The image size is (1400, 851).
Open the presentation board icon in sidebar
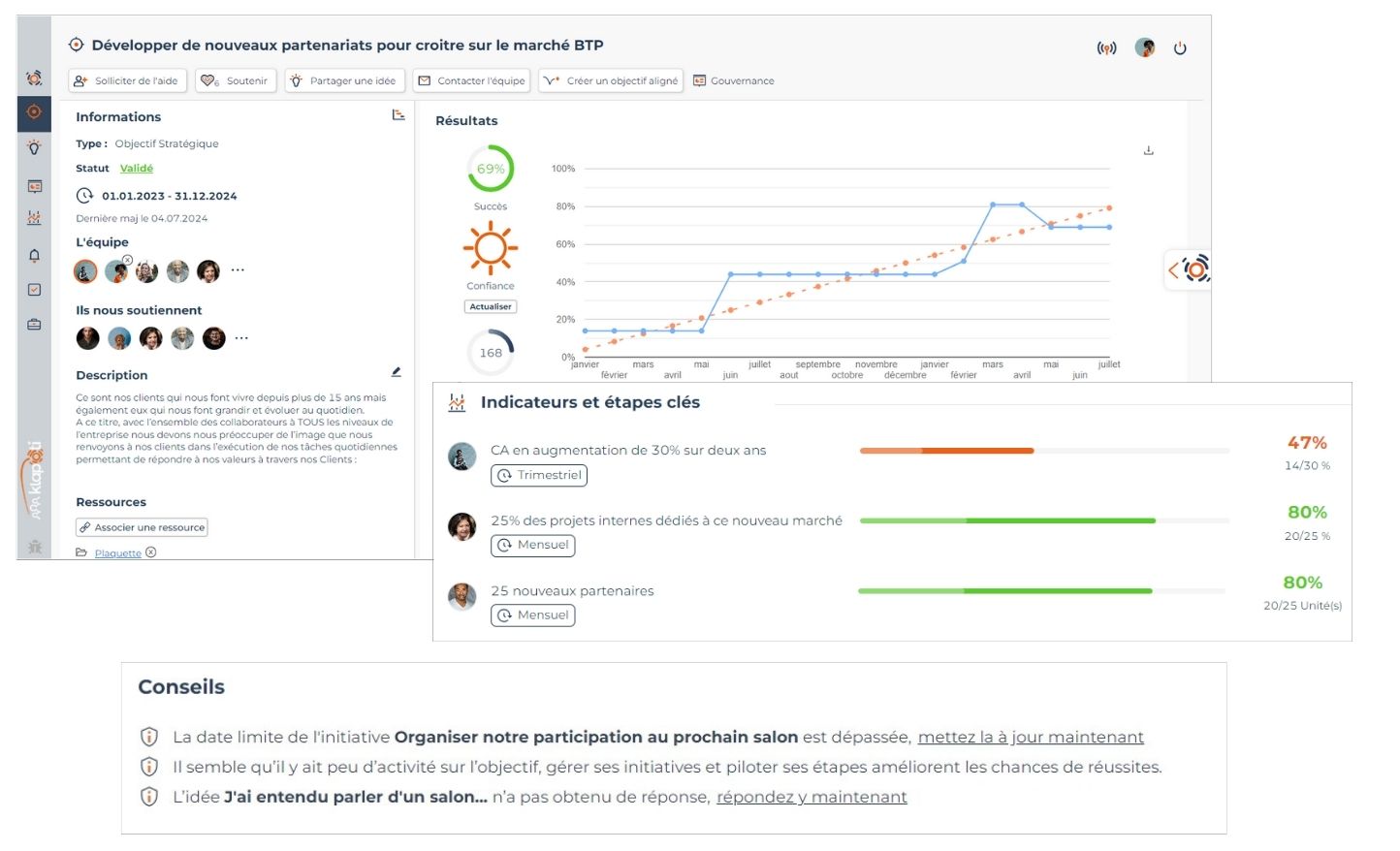(34, 186)
